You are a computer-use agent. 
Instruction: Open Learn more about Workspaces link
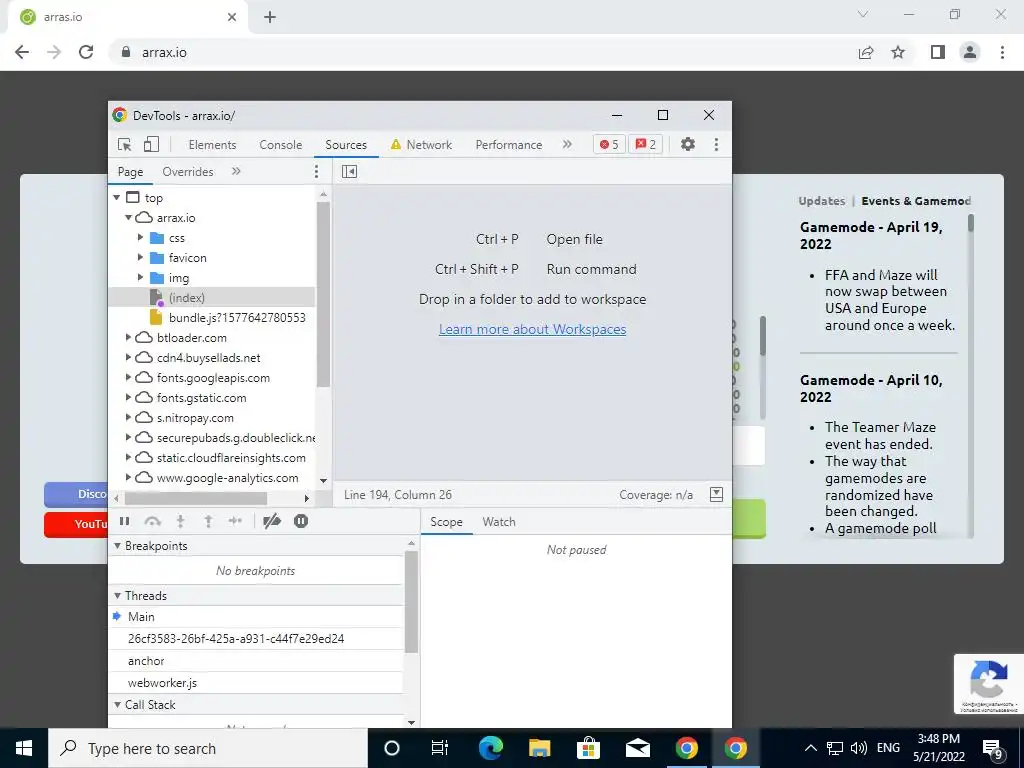click(x=532, y=329)
